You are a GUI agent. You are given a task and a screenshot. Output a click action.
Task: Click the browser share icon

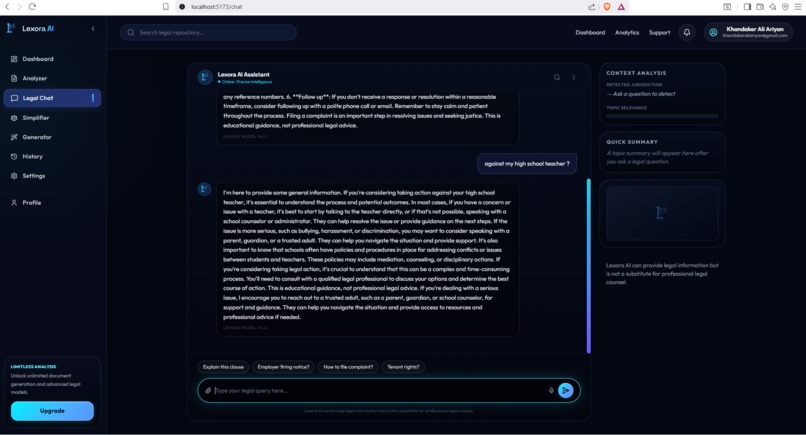click(592, 7)
